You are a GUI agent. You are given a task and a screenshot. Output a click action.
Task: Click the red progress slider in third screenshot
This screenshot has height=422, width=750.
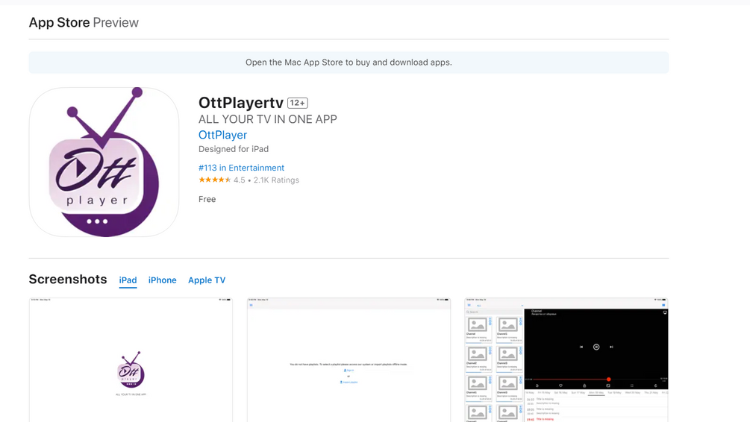[x=608, y=379]
